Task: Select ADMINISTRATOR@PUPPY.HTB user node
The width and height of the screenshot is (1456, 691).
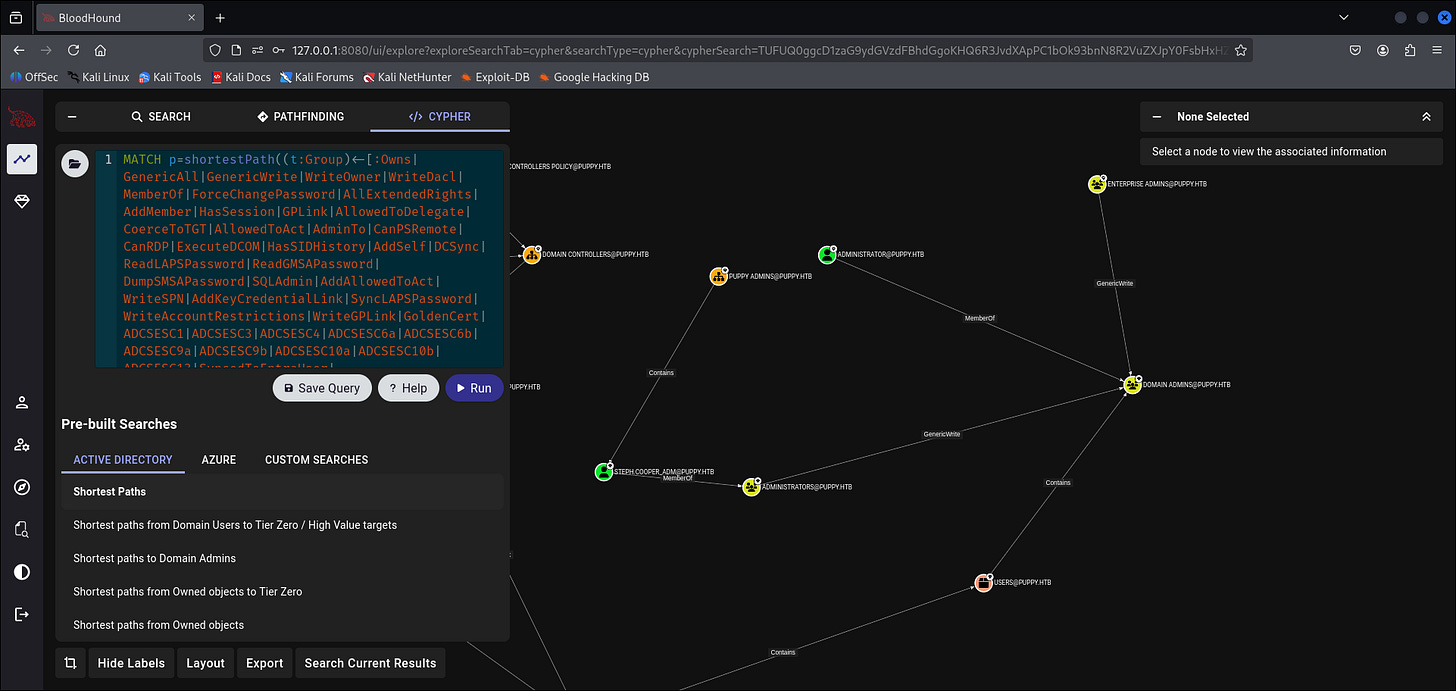Action: (826, 255)
